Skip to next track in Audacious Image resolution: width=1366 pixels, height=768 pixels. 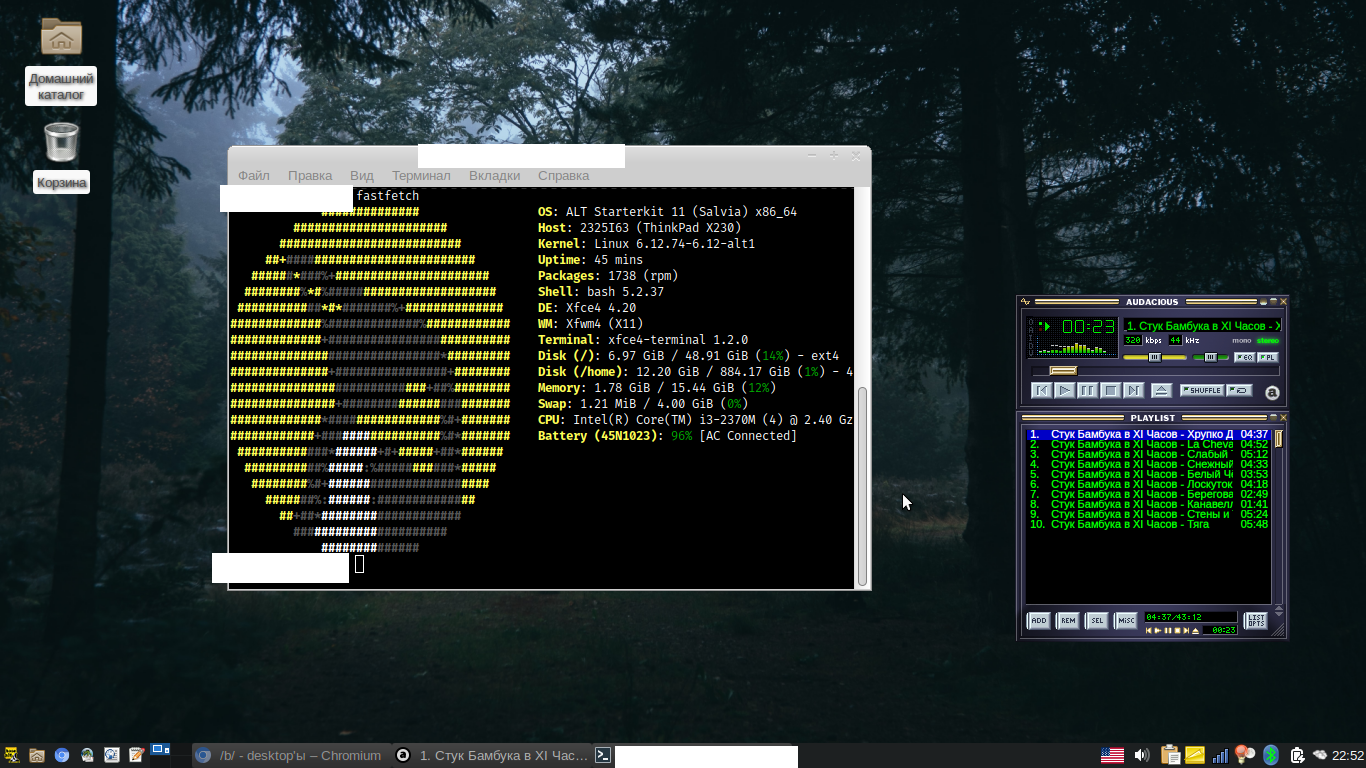1133,391
